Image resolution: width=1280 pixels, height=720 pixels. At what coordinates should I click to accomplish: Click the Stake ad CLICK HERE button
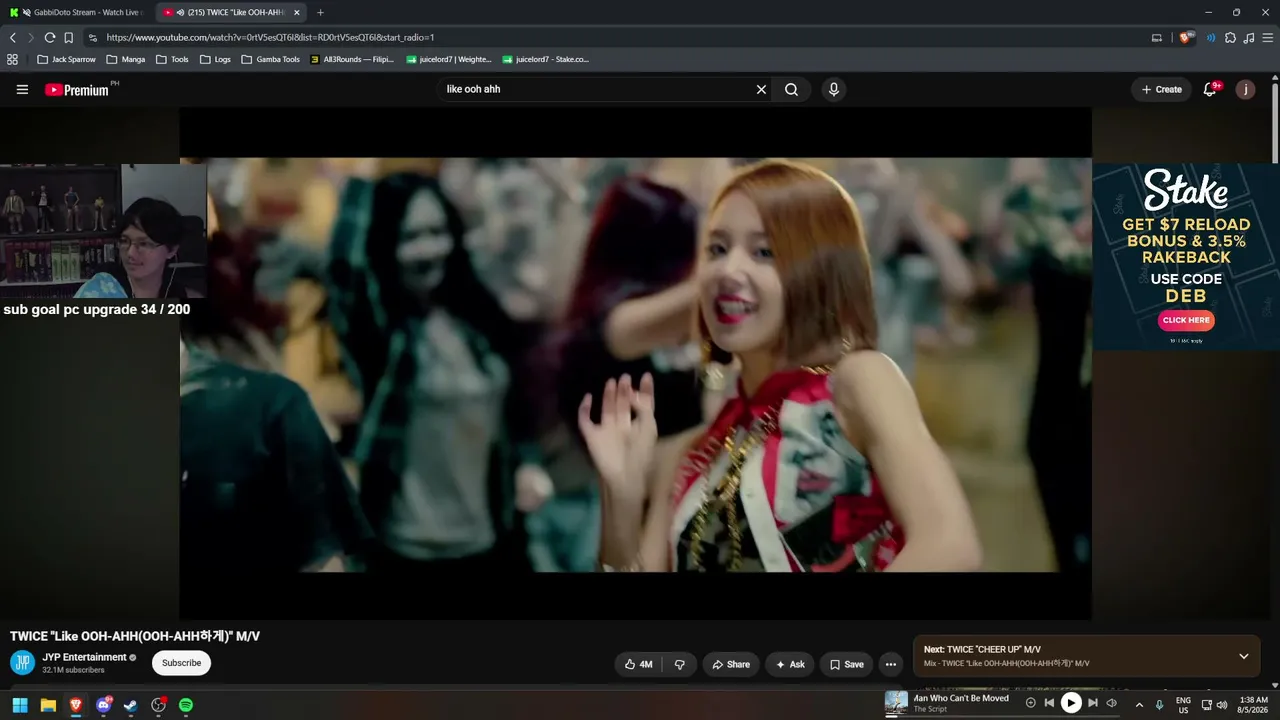pos(1186,320)
